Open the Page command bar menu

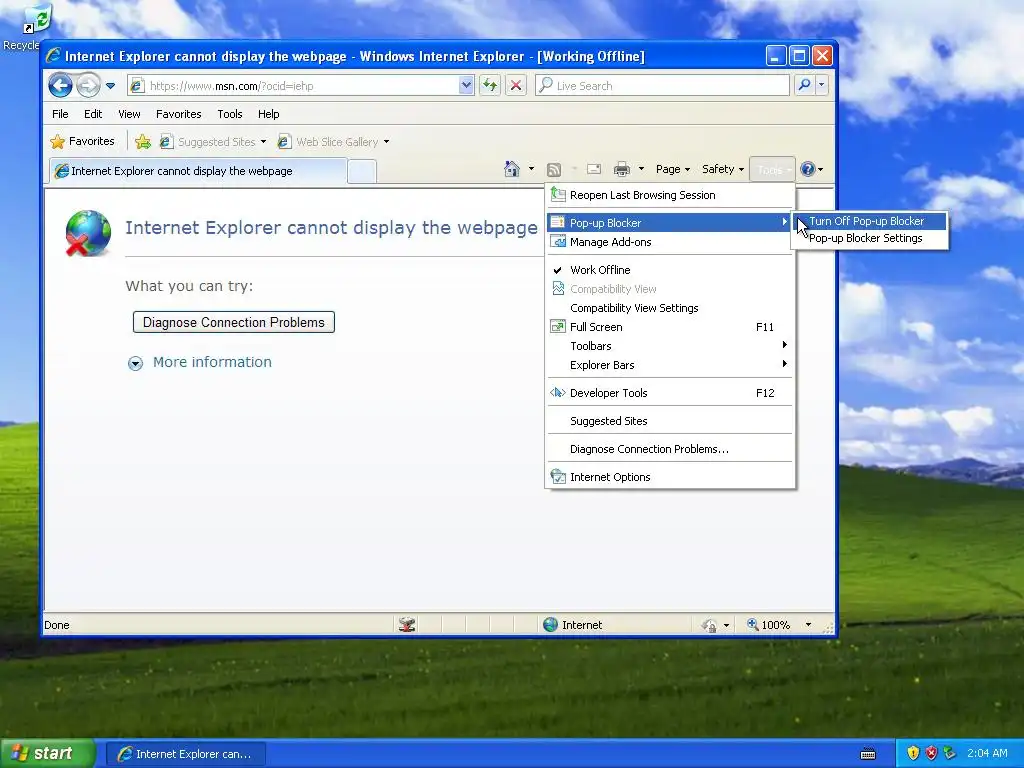click(x=673, y=169)
